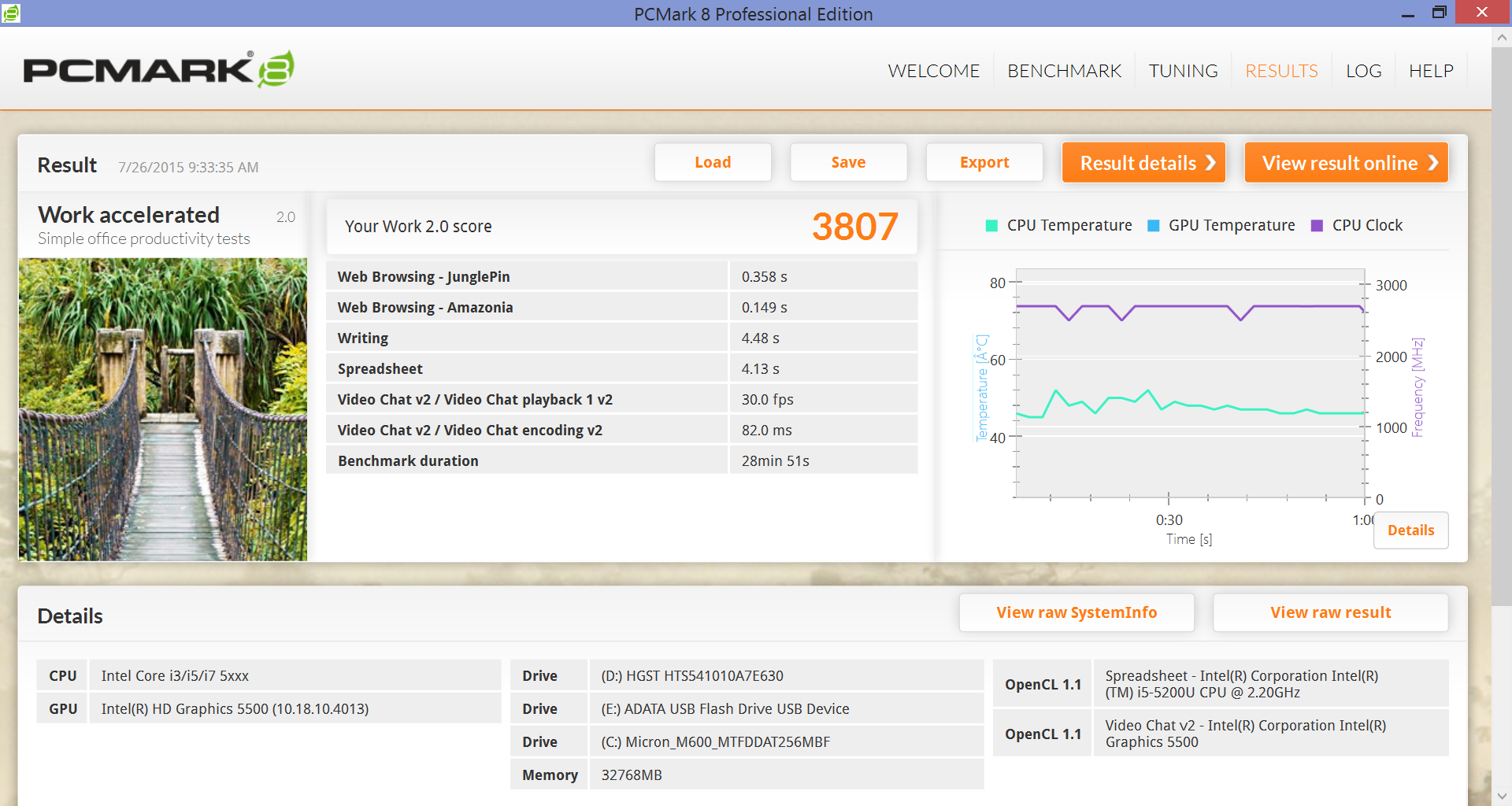Click the Save result button

tap(848, 162)
